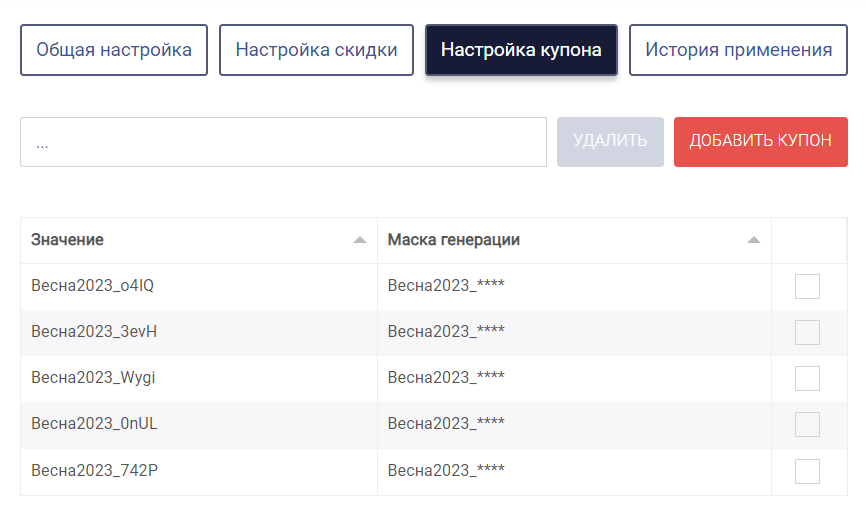Select the Весна2023_0nUL coupon value
The width and height of the screenshot is (866, 518).
click(x=94, y=424)
